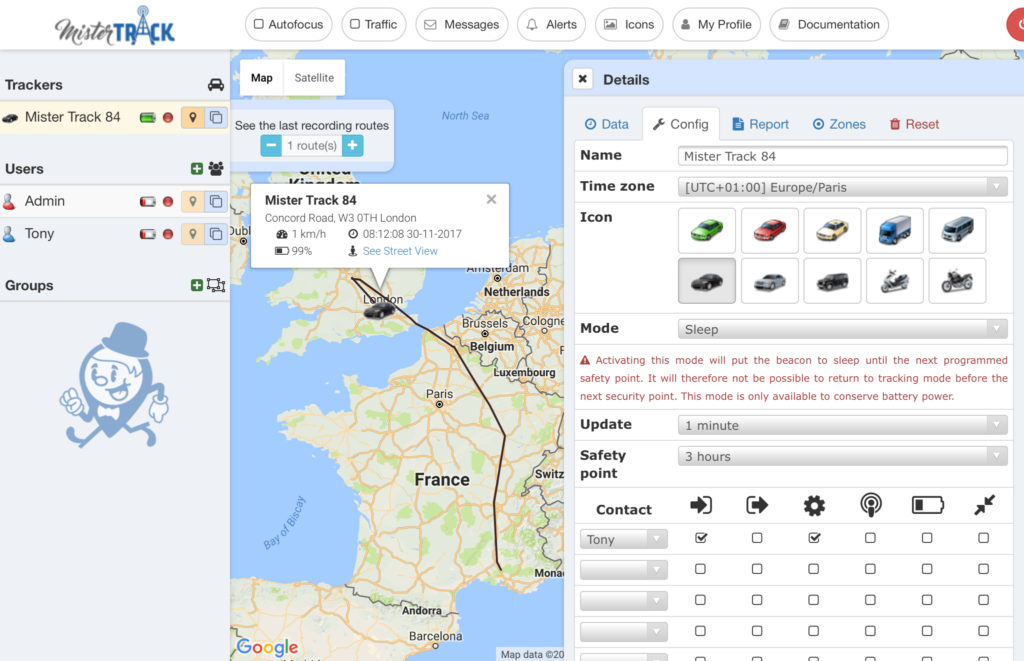Click copy icon for Tony user
Viewport: 1024px width, 661px height.
coord(216,234)
